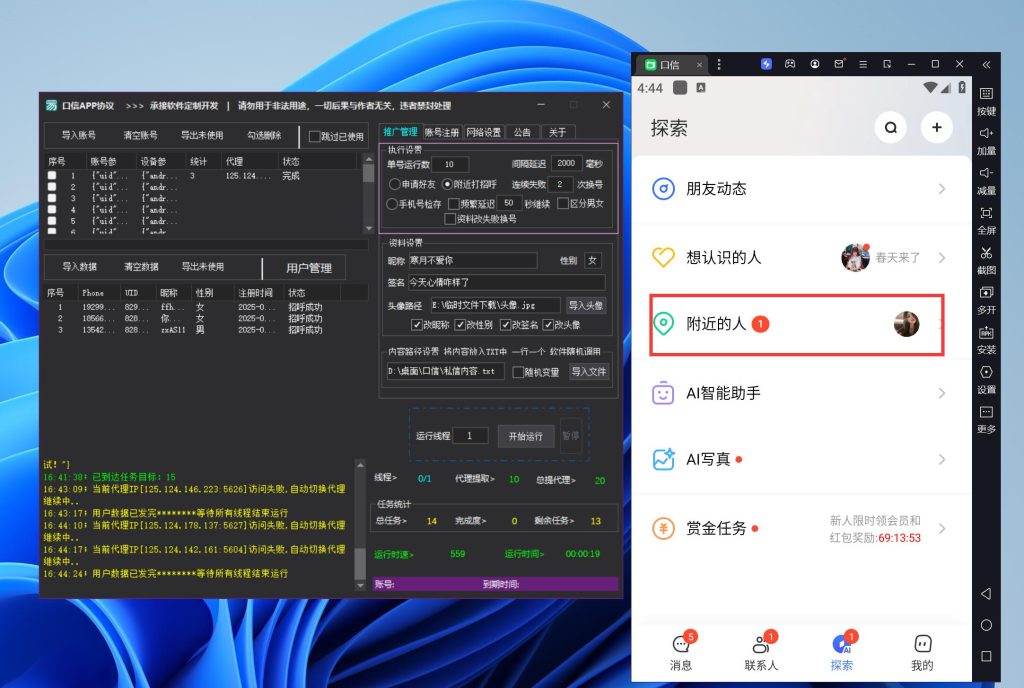Open the 网络设置 tab
The width and height of the screenshot is (1024, 688).
484,132
